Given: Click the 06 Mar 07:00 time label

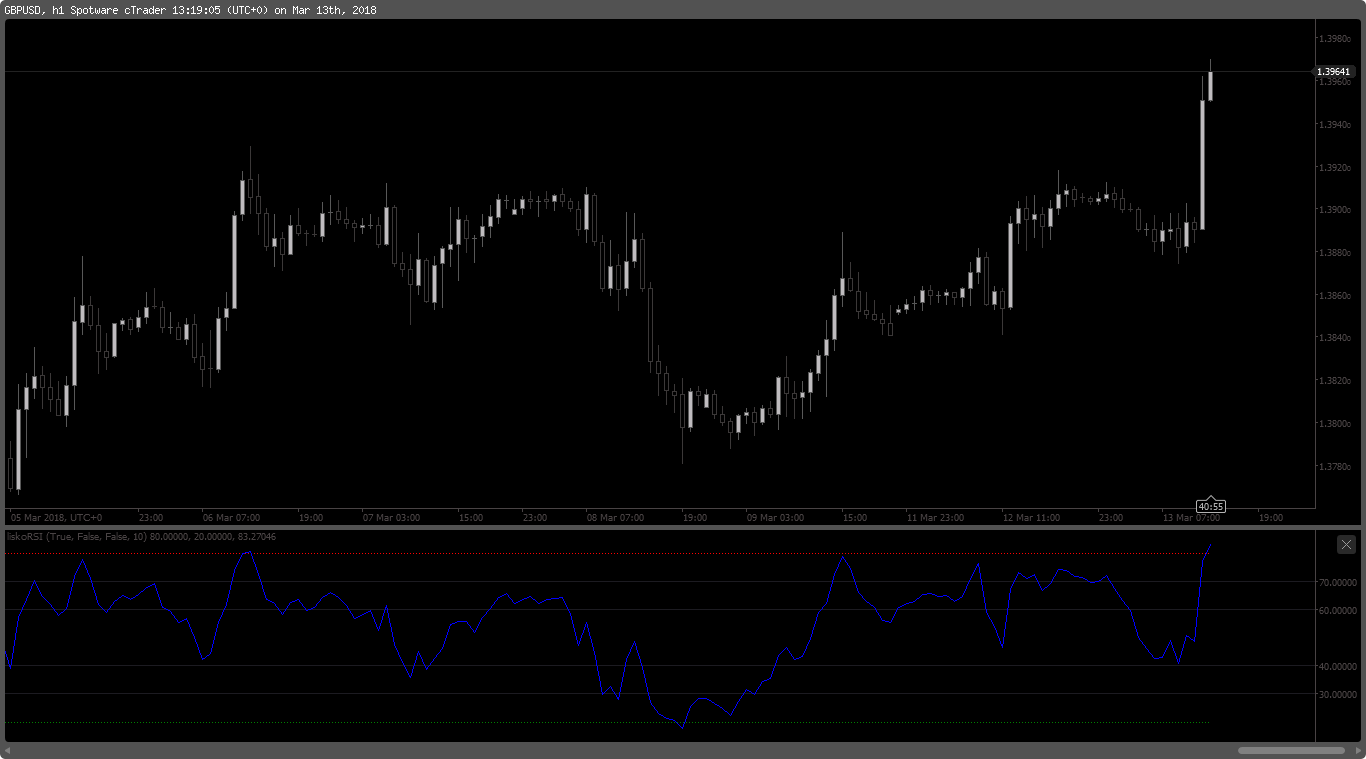Looking at the screenshot, I should click(x=231, y=518).
